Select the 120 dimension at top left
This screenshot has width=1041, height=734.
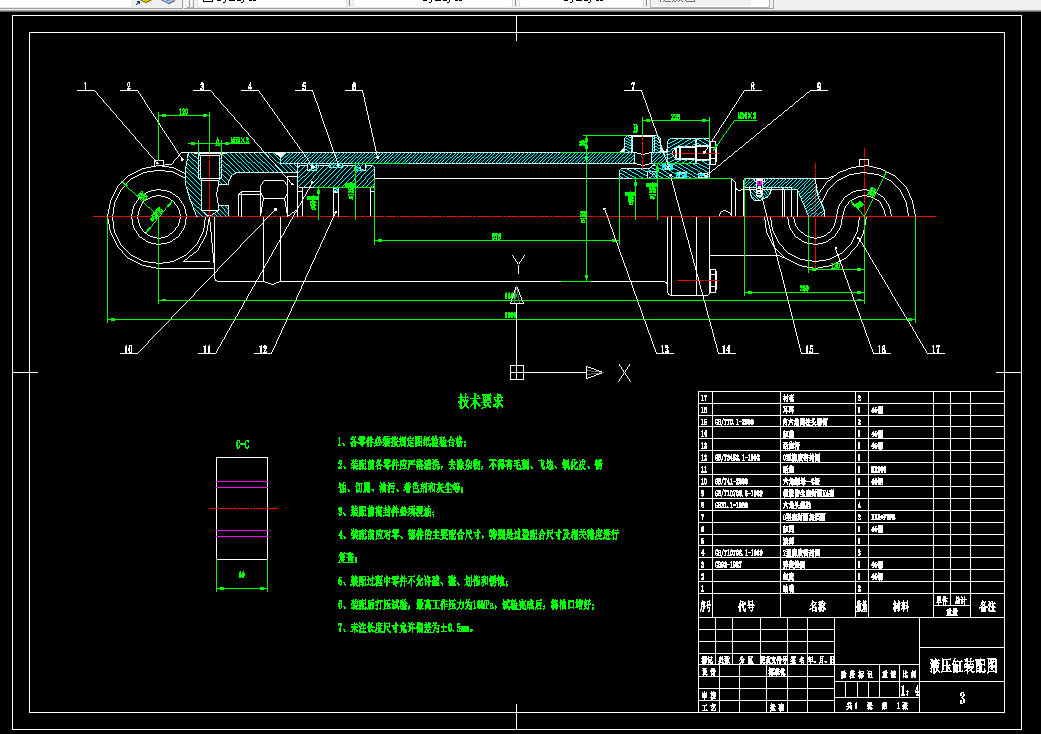click(x=184, y=111)
